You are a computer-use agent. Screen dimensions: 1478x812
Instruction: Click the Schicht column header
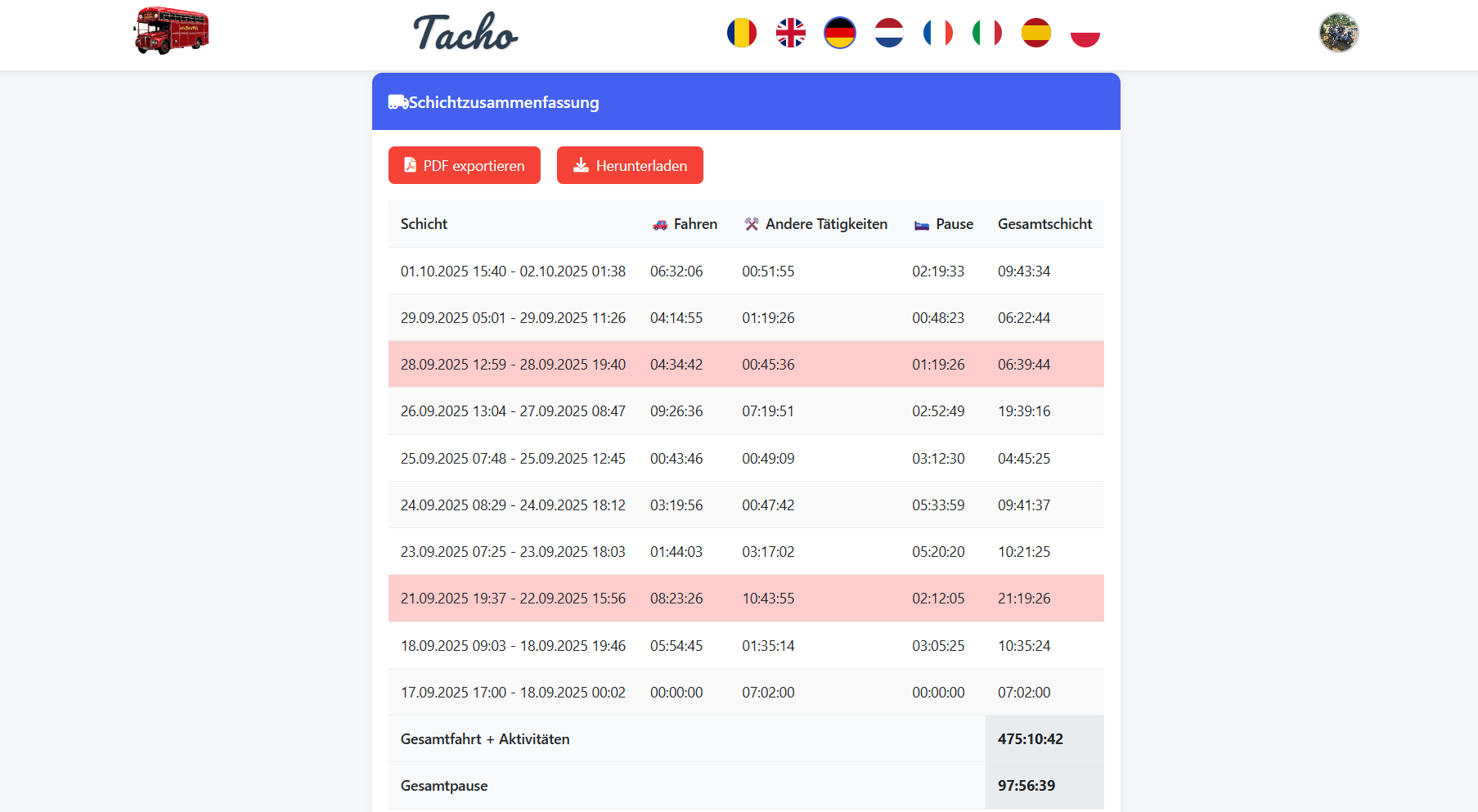[x=424, y=224]
